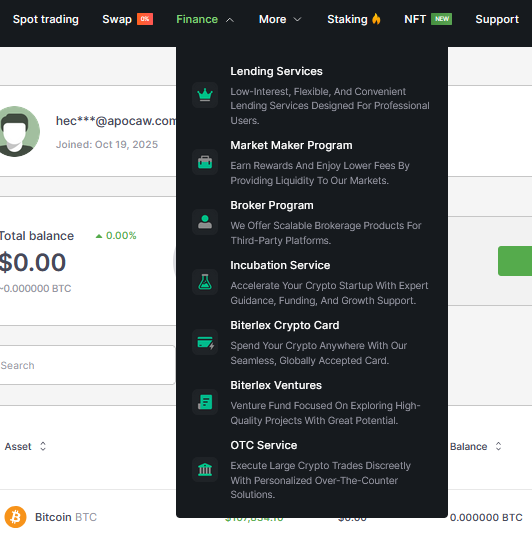This screenshot has width=532, height=536.
Task: Click the Staking flame icon
Action: [376, 19]
